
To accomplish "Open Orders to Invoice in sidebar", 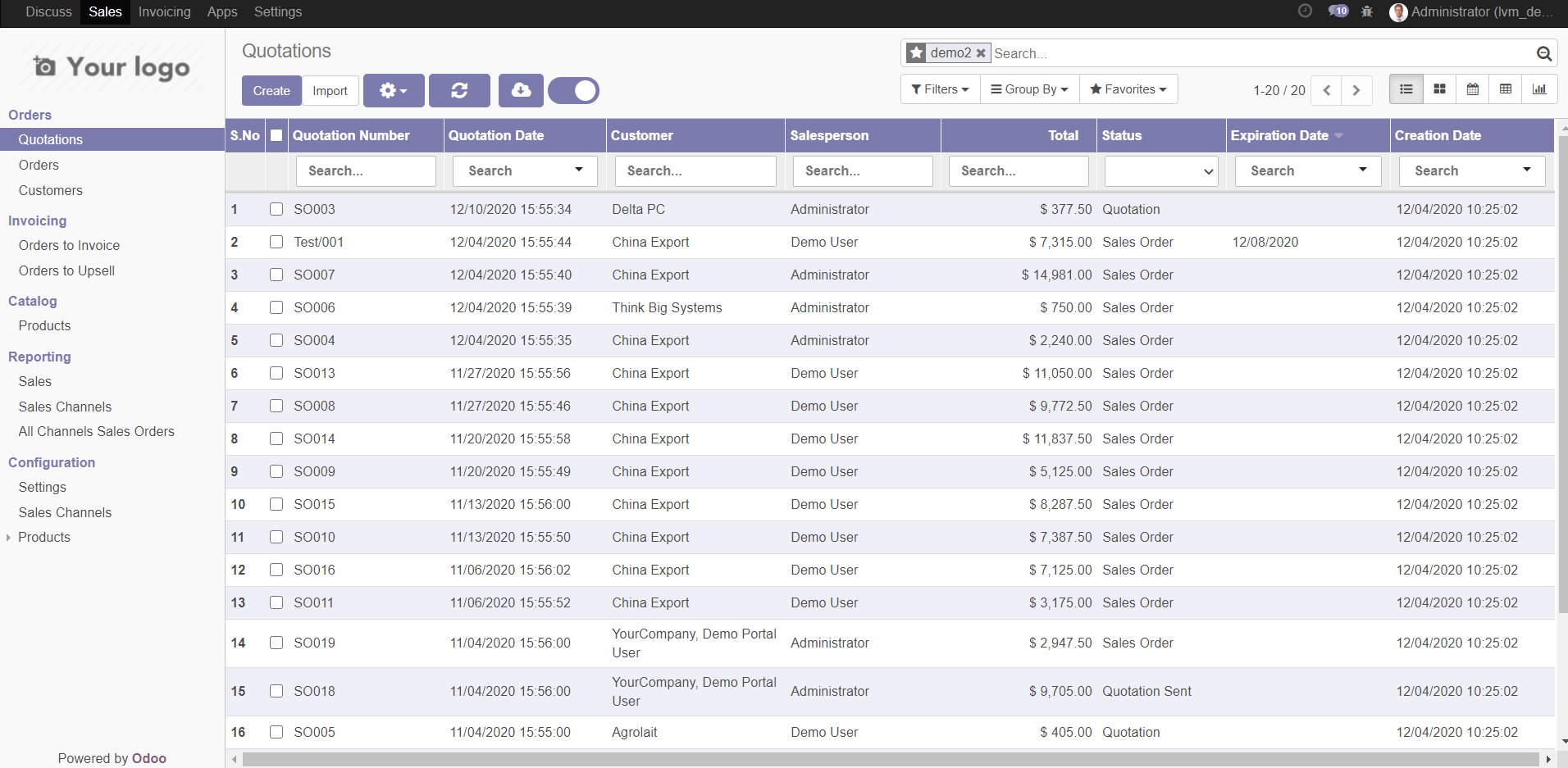I will [x=69, y=245].
